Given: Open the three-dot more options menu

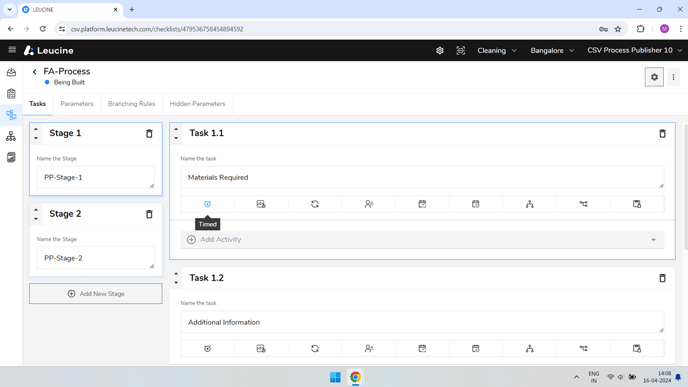Looking at the screenshot, I should (x=674, y=77).
